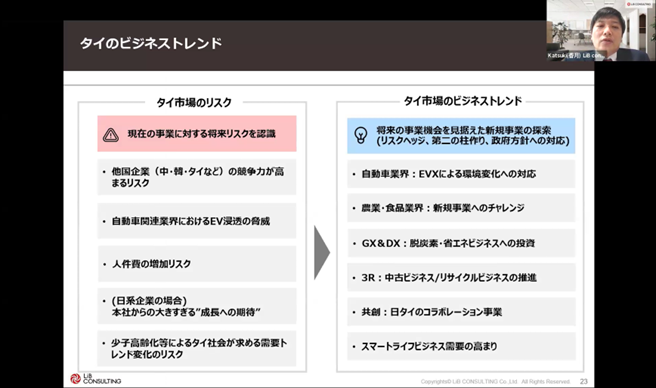This screenshot has height=388, width=656.
Task: Click the lightbulb idea icon
Action: coord(361,135)
